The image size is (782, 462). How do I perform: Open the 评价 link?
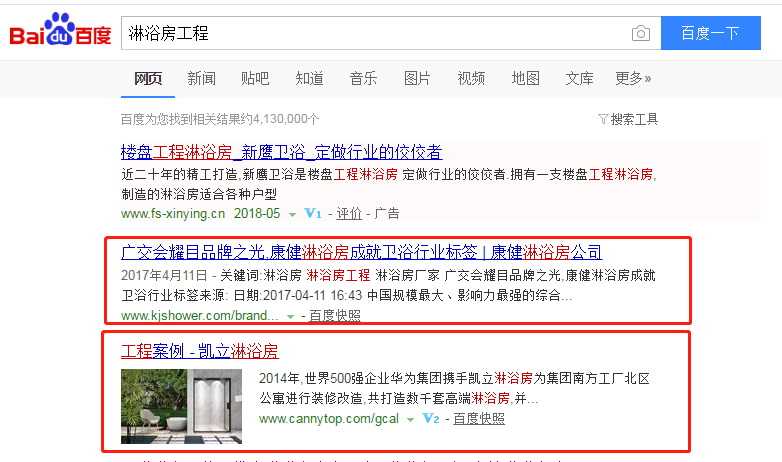(x=349, y=214)
